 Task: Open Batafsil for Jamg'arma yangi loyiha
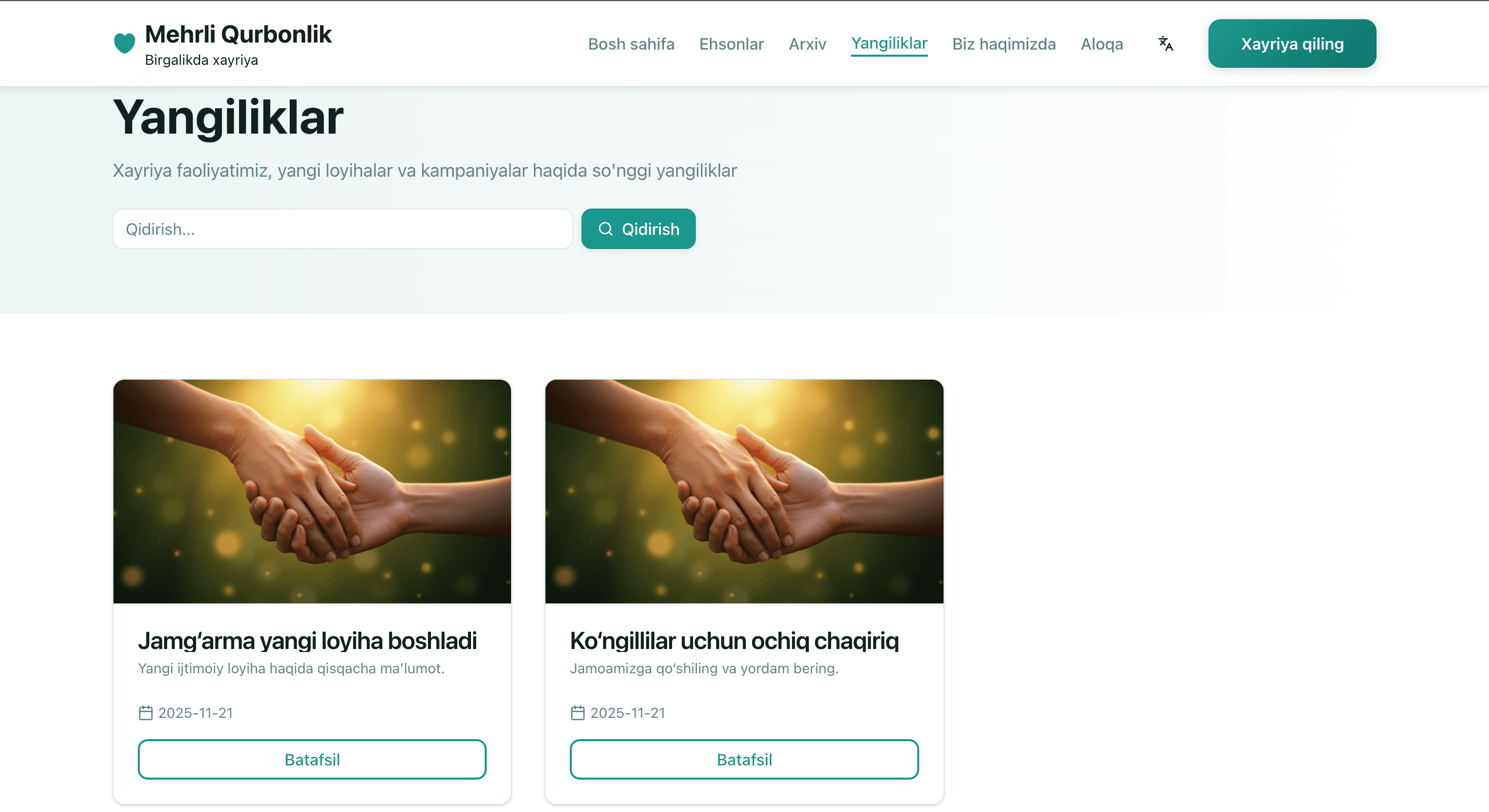(x=312, y=759)
